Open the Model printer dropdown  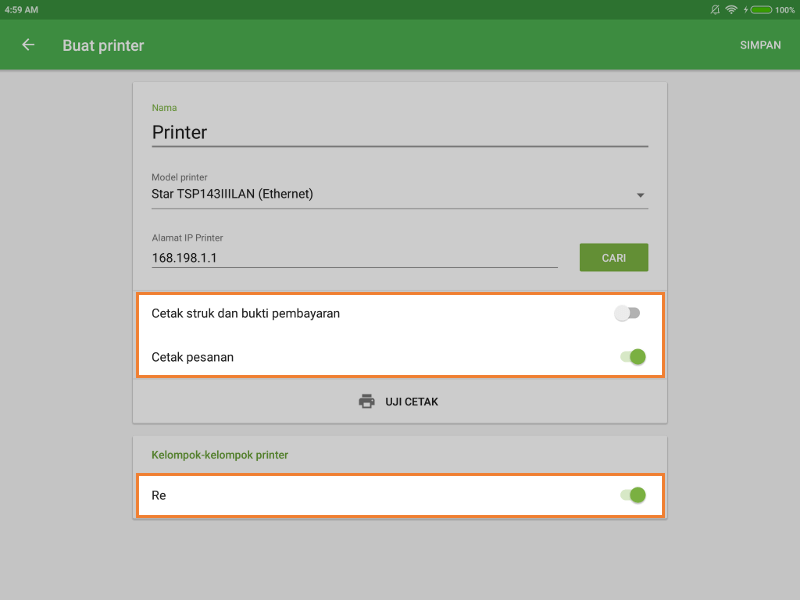click(399, 194)
